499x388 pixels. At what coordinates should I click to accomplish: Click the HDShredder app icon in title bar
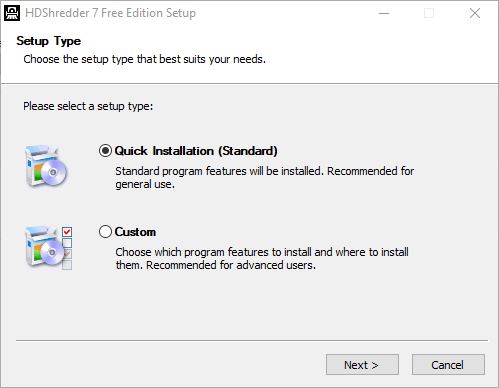(x=12, y=13)
